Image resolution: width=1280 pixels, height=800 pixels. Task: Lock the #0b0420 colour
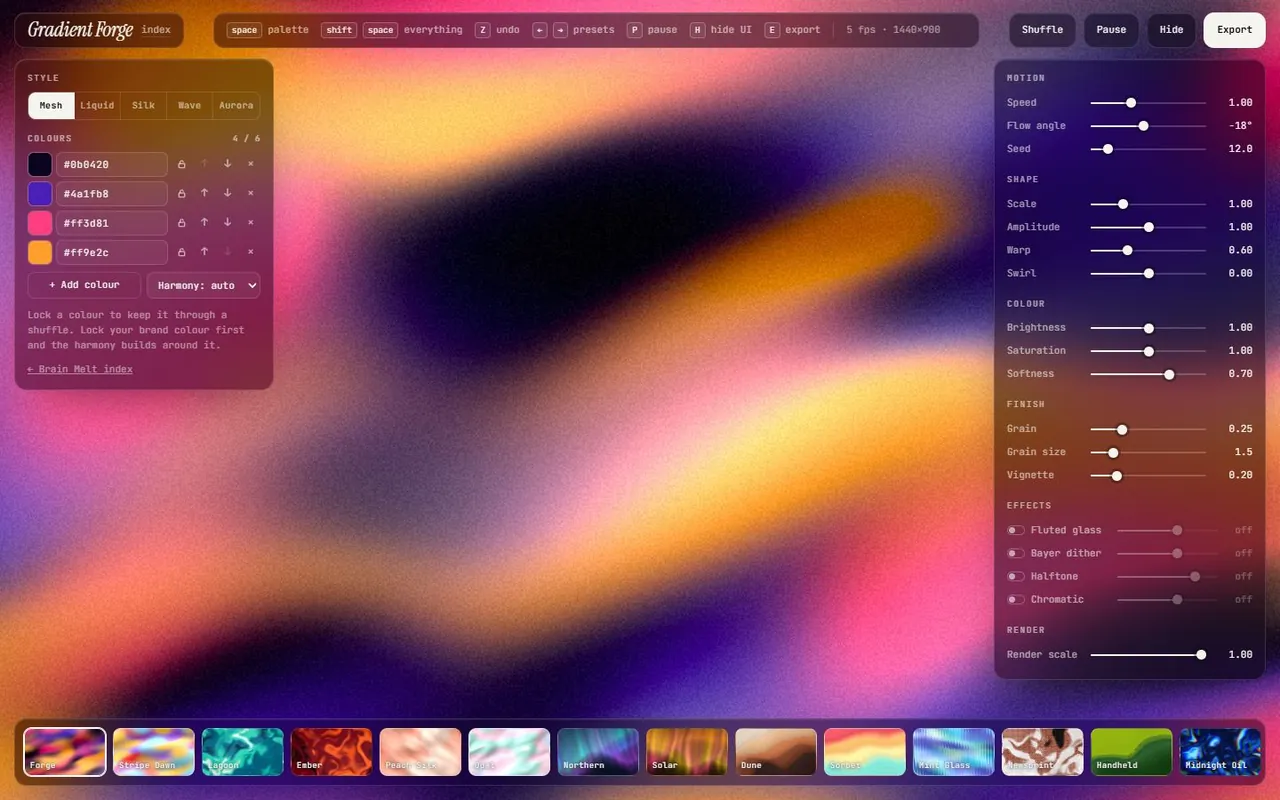[181, 164]
